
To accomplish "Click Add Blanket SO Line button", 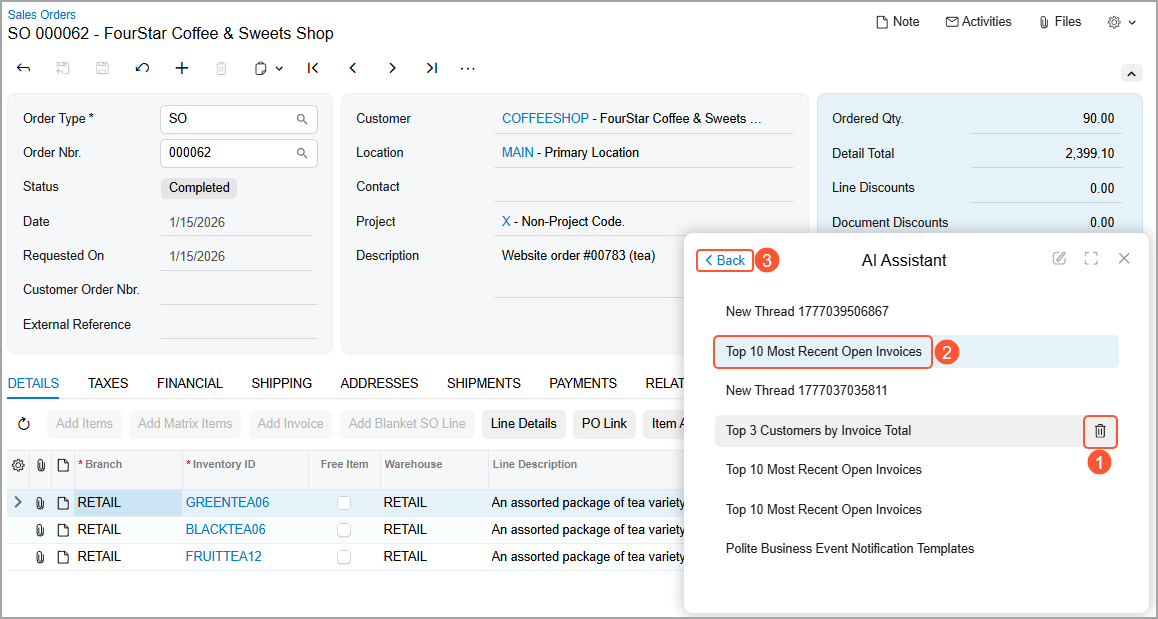I will coord(407,424).
